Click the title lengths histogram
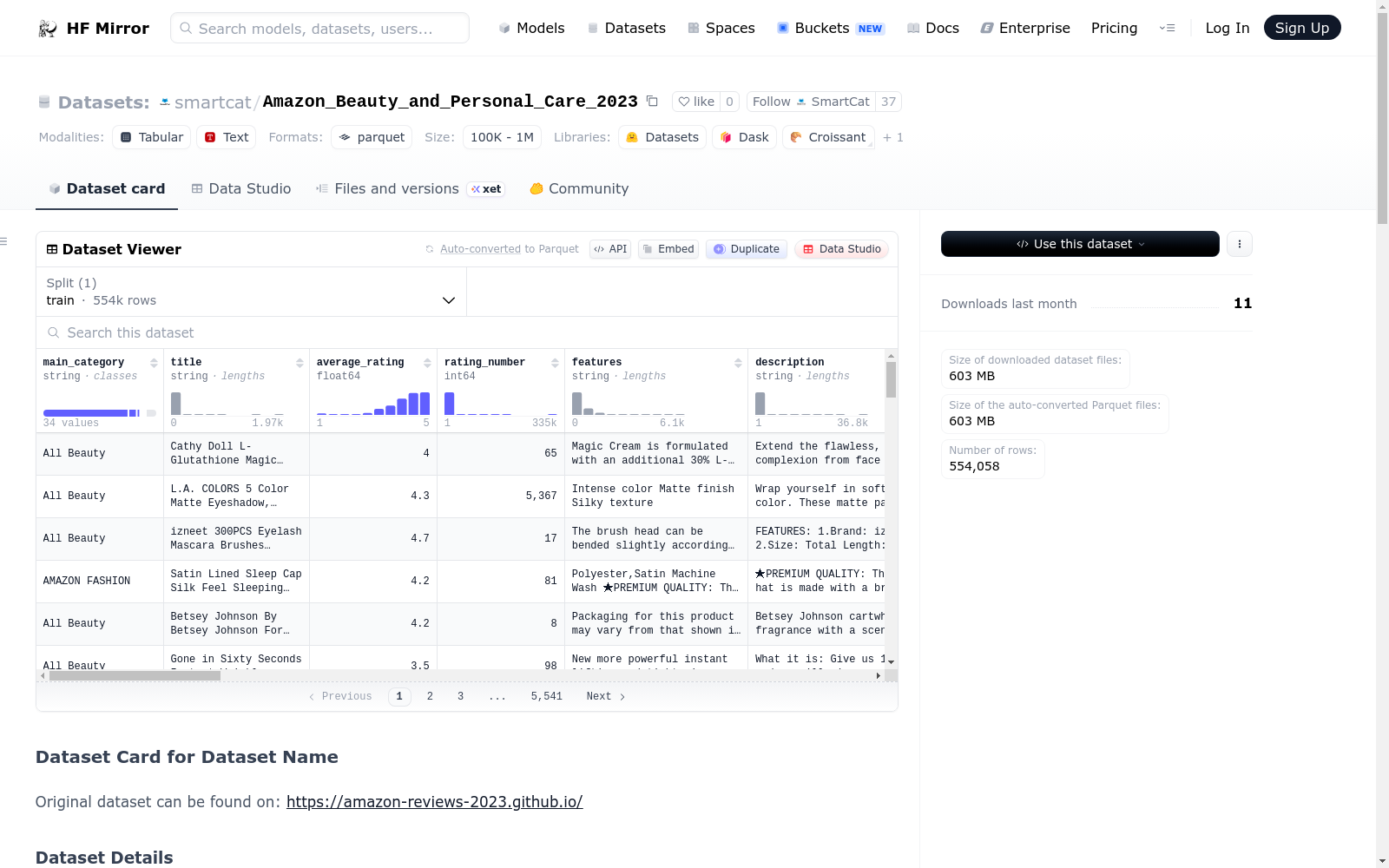Image resolution: width=1389 pixels, height=868 pixels. tap(227, 402)
